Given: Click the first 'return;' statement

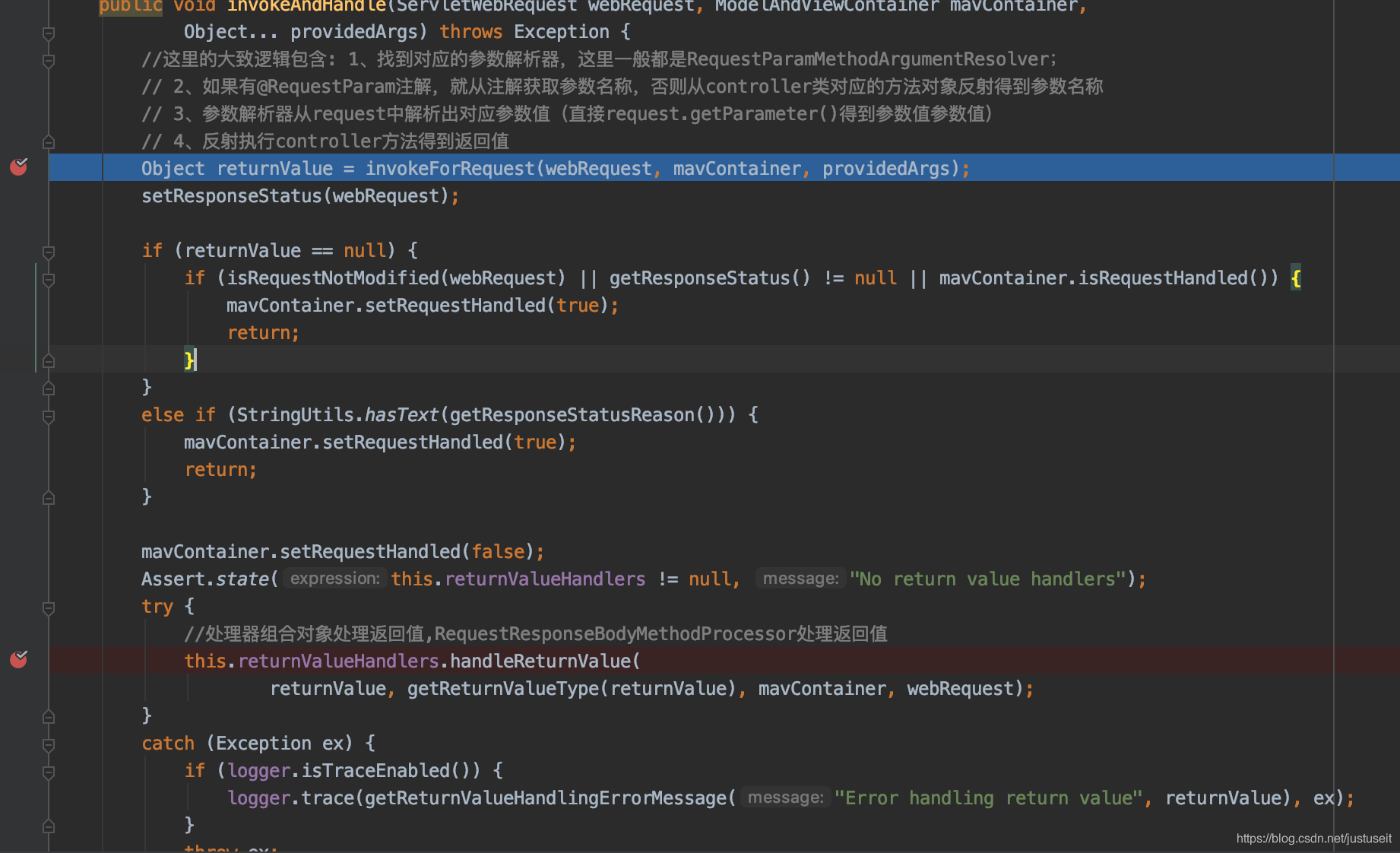Looking at the screenshot, I should click(x=263, y=333).
